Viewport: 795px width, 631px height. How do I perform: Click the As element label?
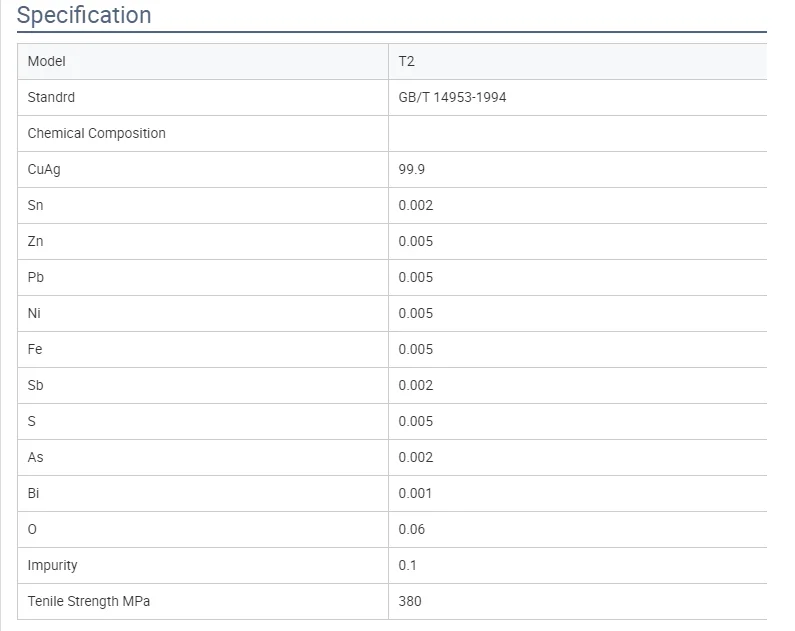(36, 457)
